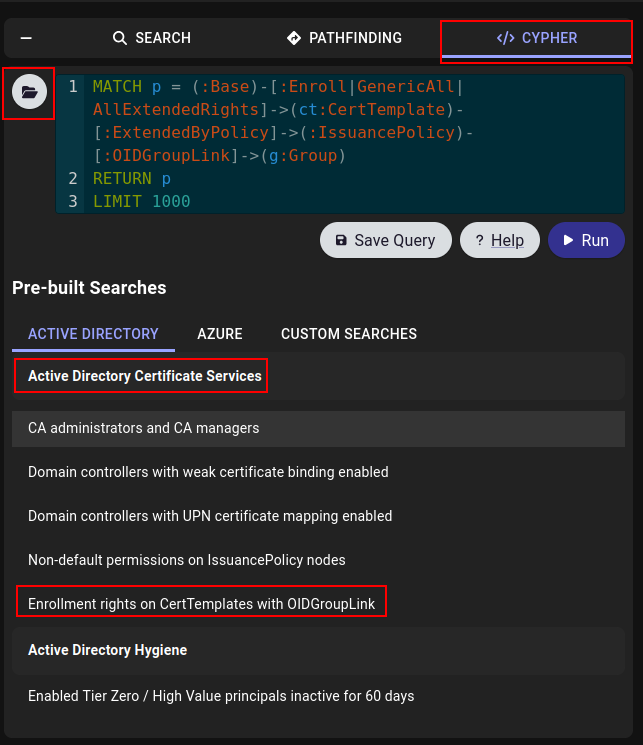Click inside the Cypher query editor
The height and width of the screenshot is (745, 643).
pos(340,145)
